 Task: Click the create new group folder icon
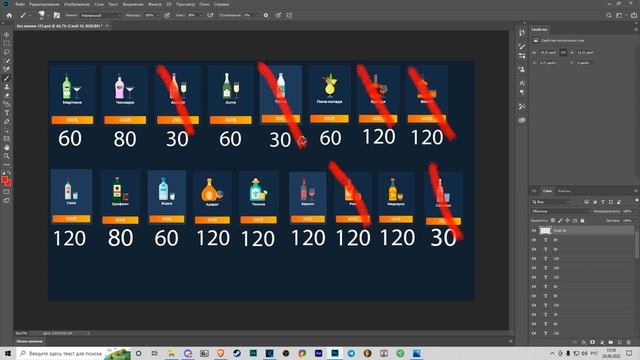coord(611,342)
